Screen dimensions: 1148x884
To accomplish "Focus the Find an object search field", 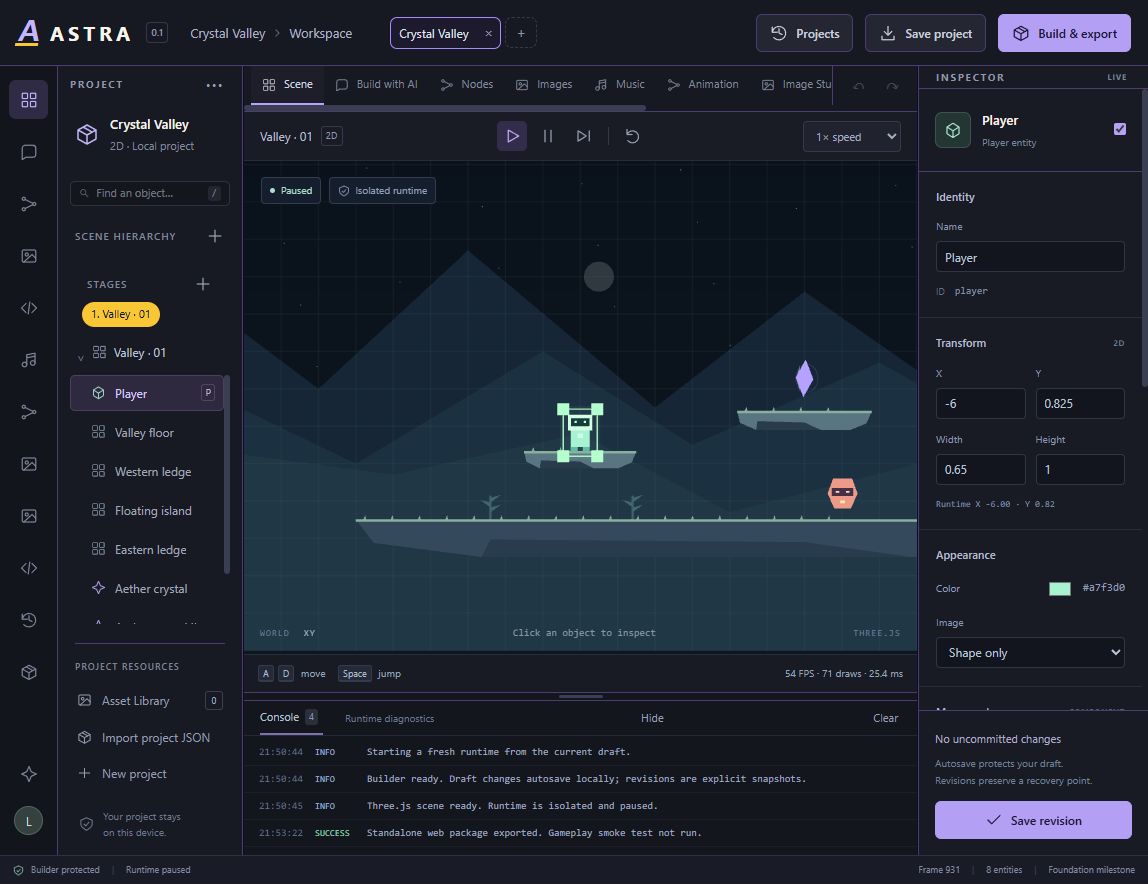I will pos(149,193).
